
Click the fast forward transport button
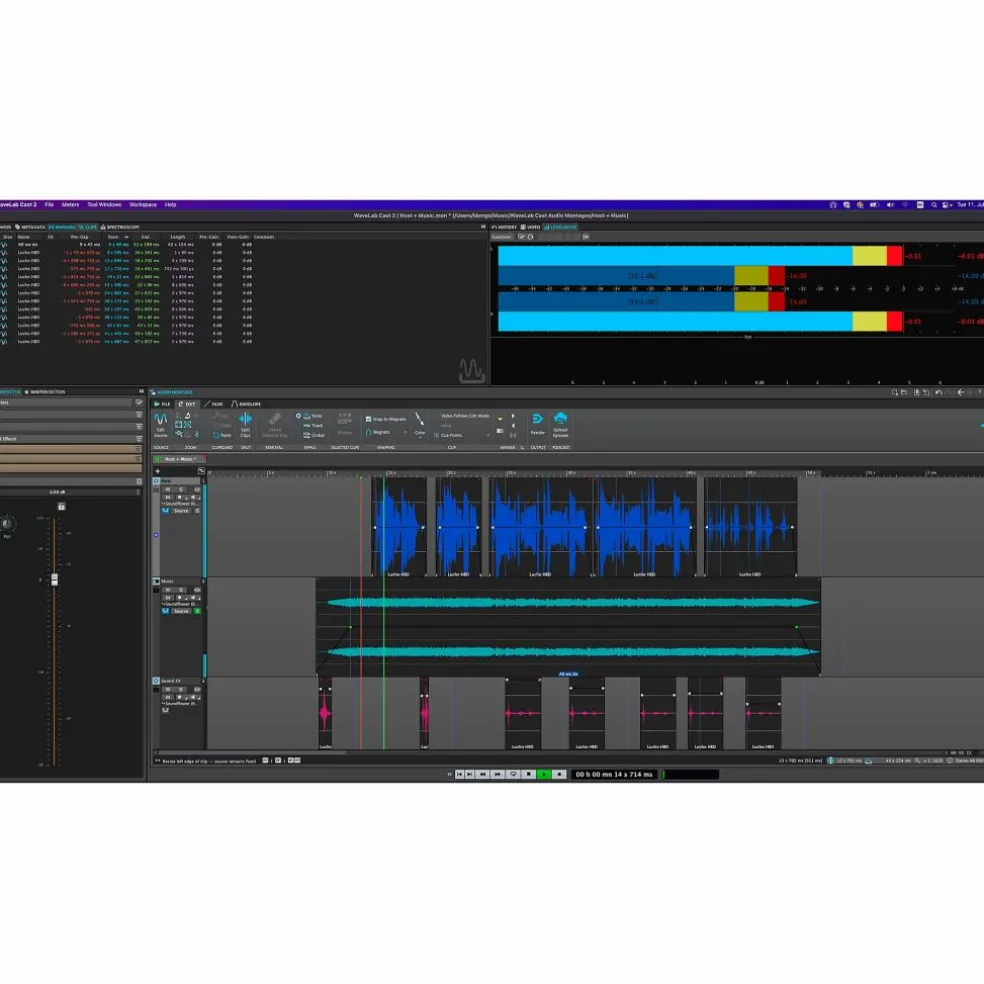pos(498,774)
